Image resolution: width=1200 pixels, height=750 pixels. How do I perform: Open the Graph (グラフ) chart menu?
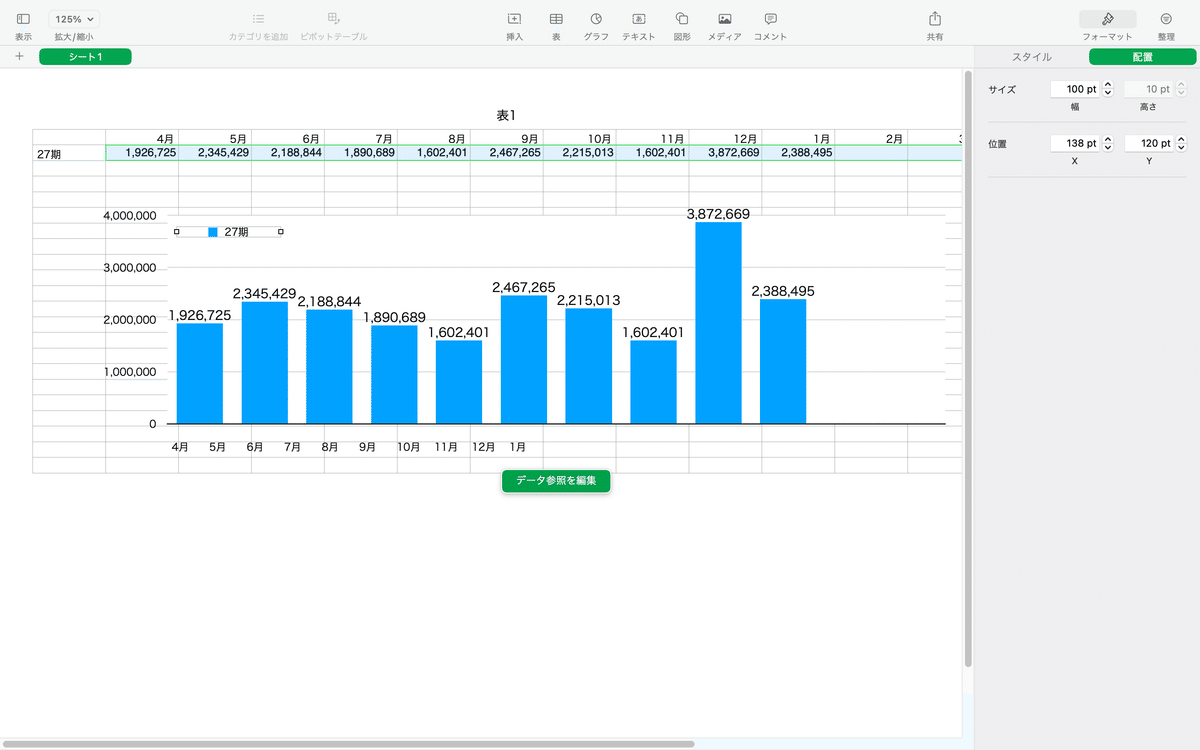point(596,19)
